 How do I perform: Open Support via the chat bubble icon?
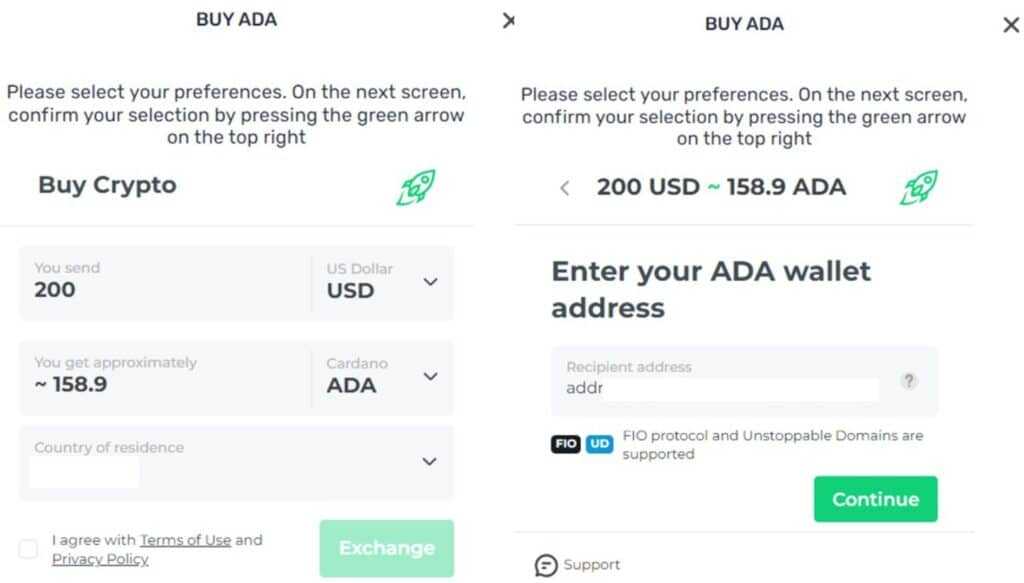pos(545,564)
